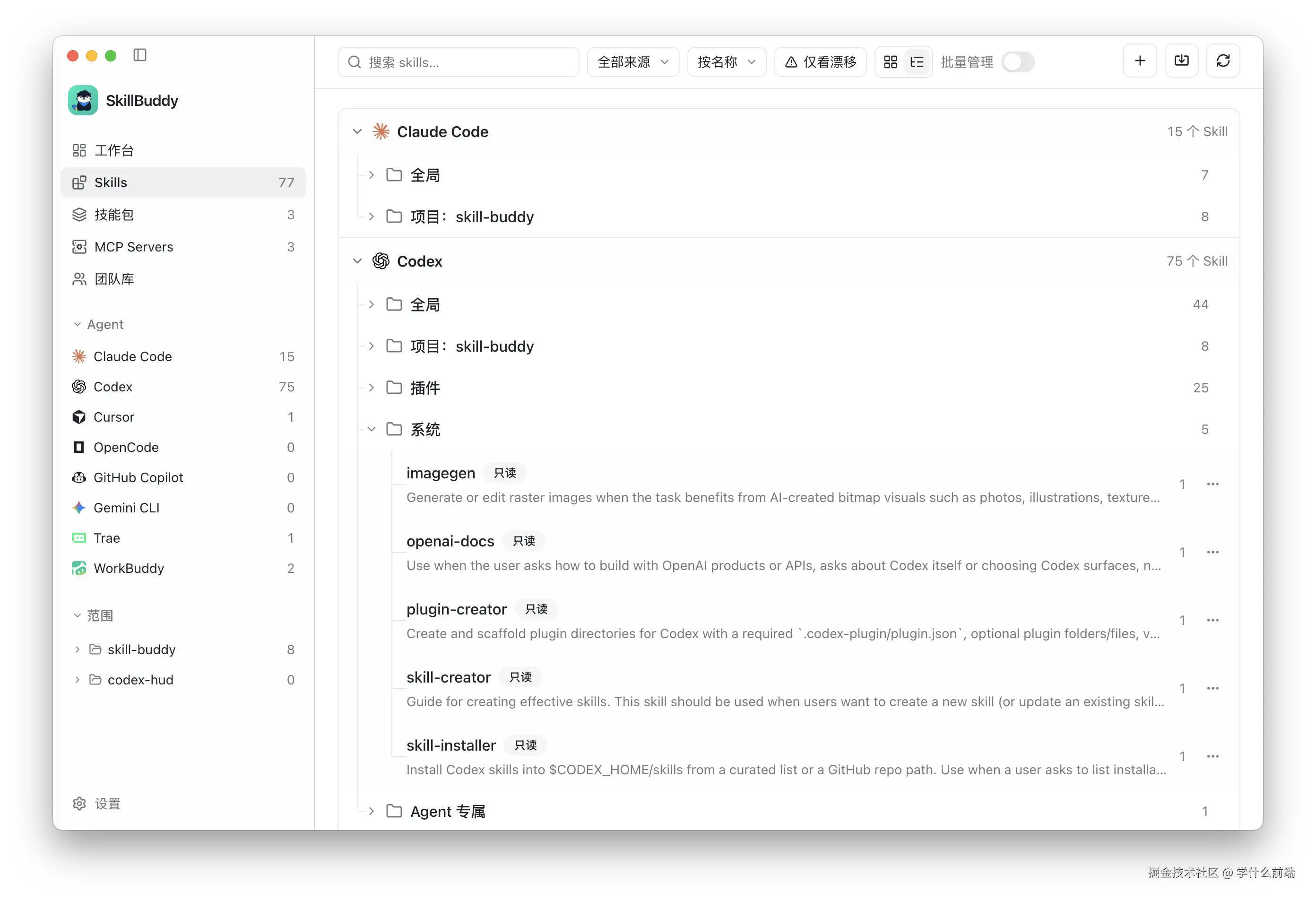Screen dimensions: 1316x900
Task: Open the 工作台 page
Action: pyautogui.click(x=183, y=150)
